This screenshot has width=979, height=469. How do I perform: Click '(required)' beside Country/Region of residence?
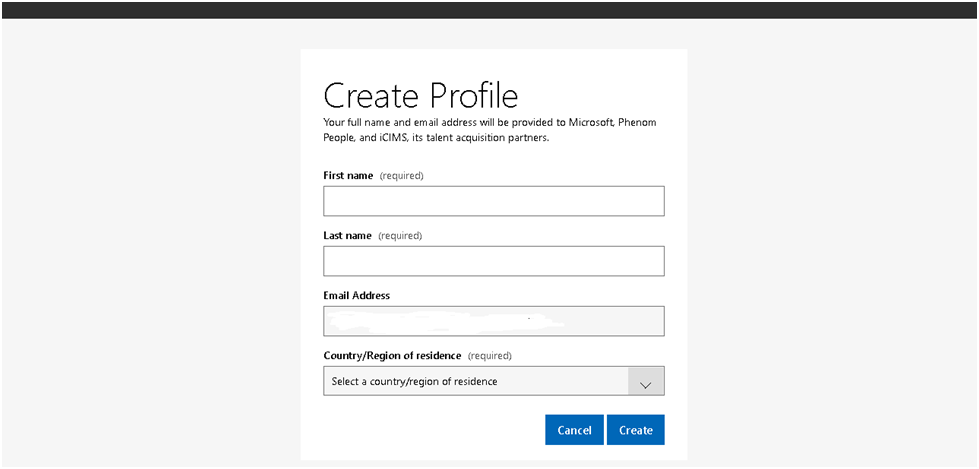[490, 355]
